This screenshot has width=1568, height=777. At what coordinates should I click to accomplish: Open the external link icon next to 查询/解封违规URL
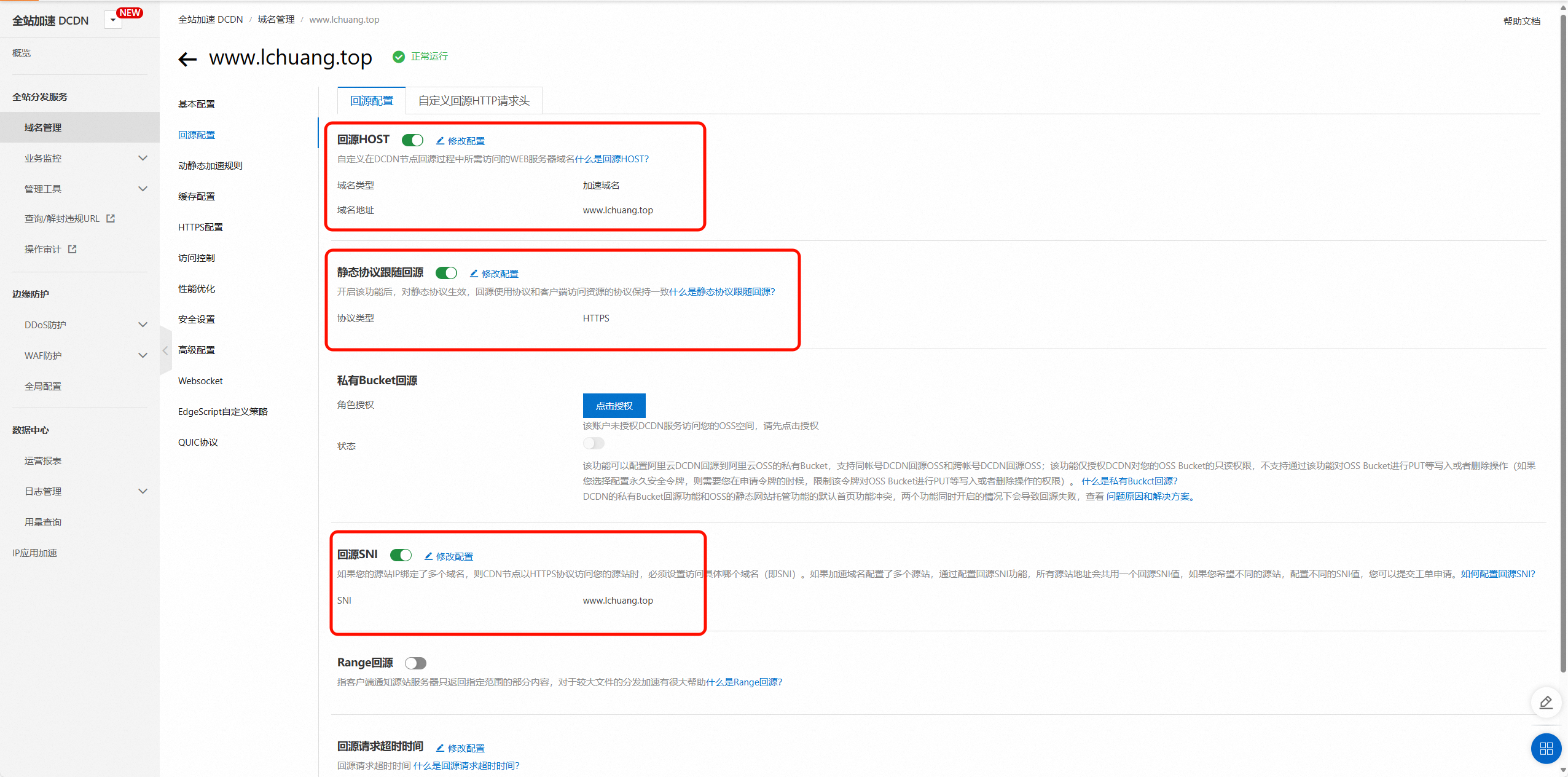[111, 218]
